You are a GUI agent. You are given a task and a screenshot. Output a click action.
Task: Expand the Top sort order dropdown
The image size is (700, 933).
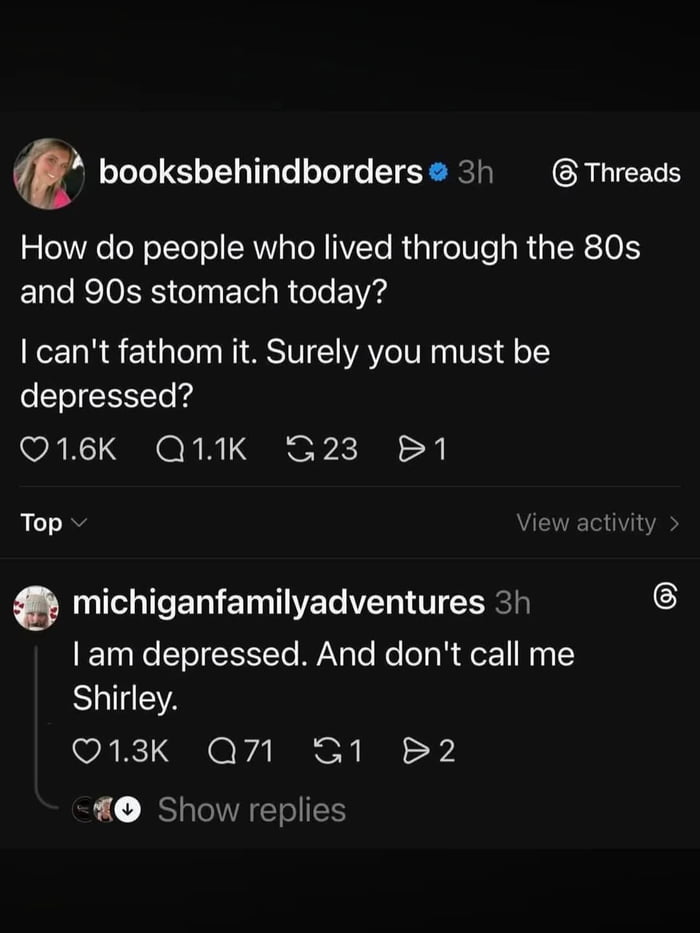(50, 522)
